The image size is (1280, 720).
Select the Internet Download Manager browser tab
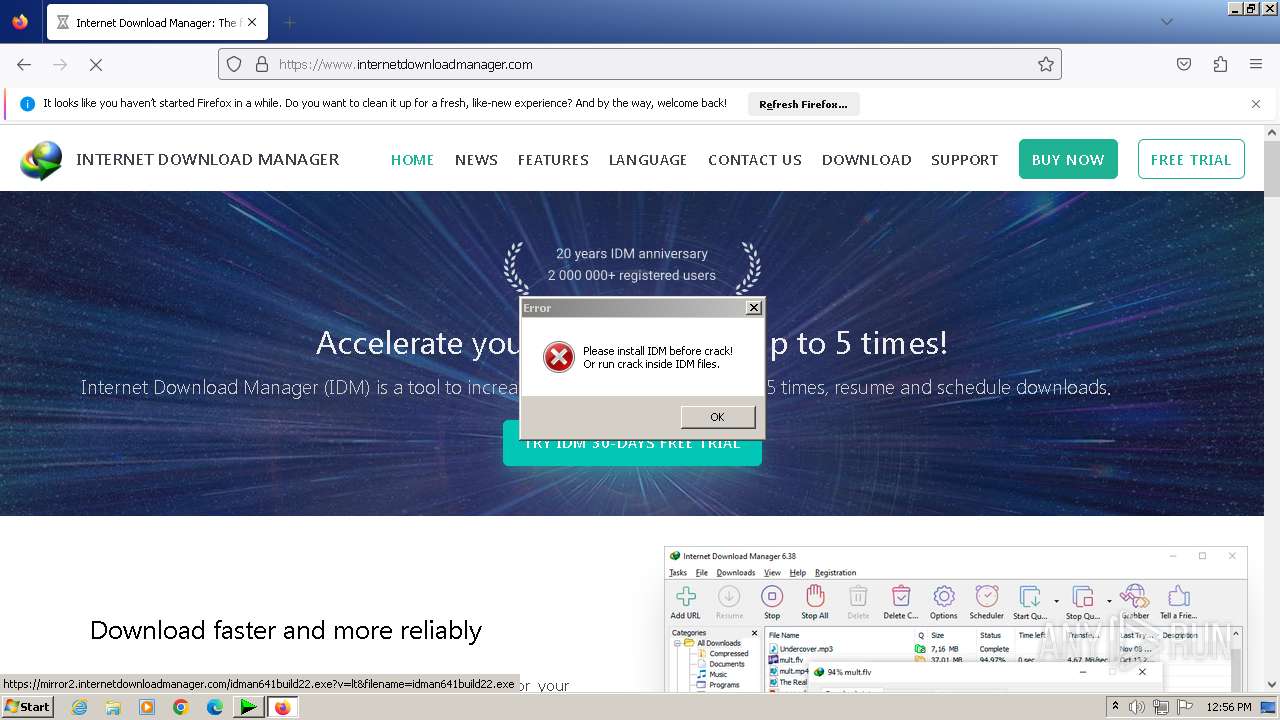[x=156, y=22]
